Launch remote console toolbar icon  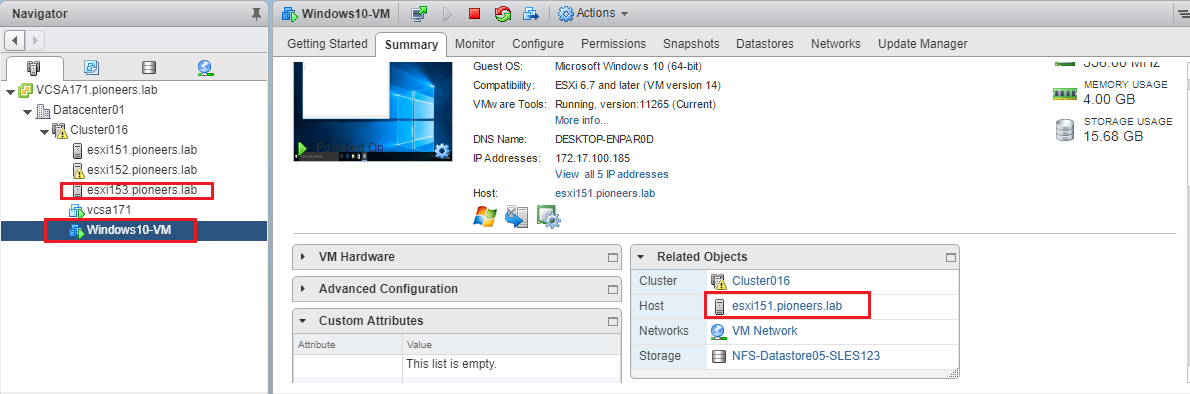(419, 13)
